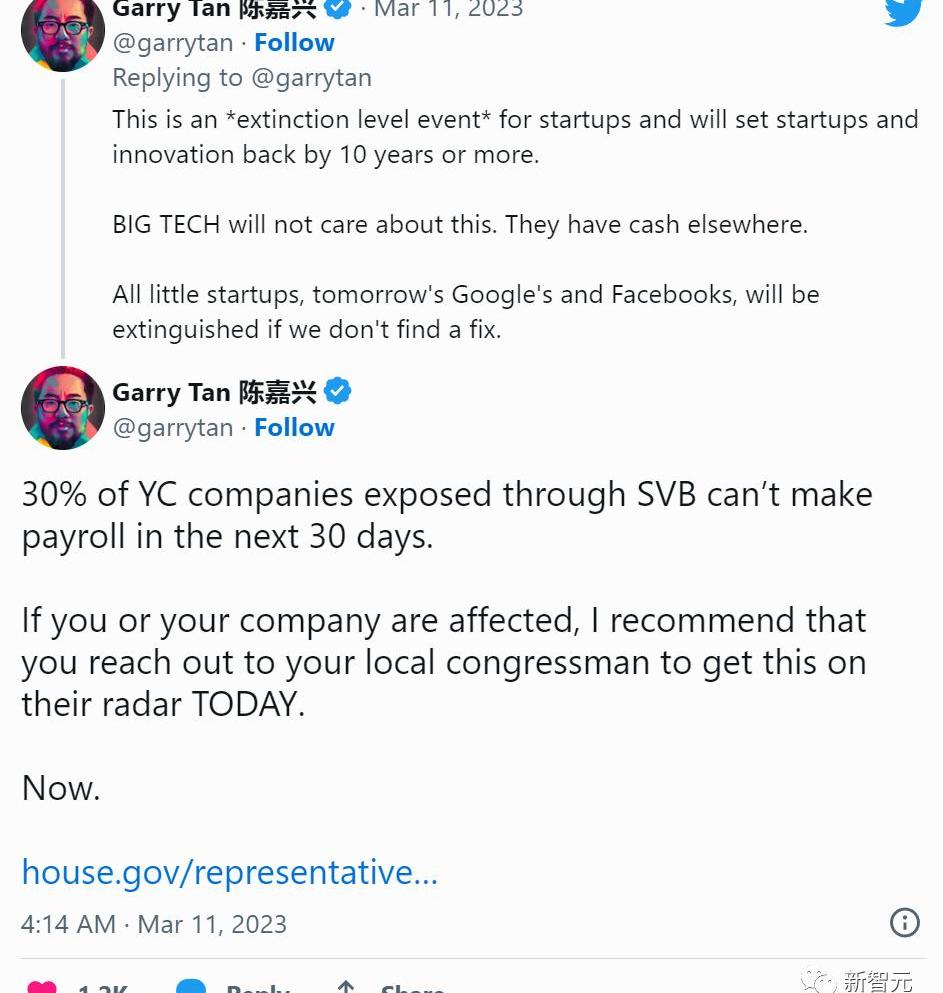943x993 pixels.
Task: Click the Reply label at the bottom
Action: [x=257, y=987]
